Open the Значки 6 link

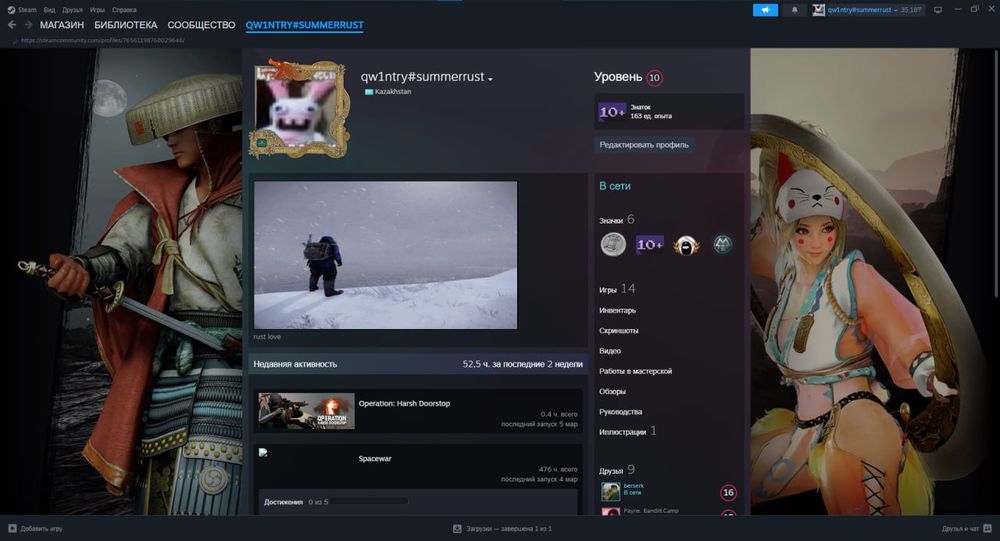coord(617,219)
